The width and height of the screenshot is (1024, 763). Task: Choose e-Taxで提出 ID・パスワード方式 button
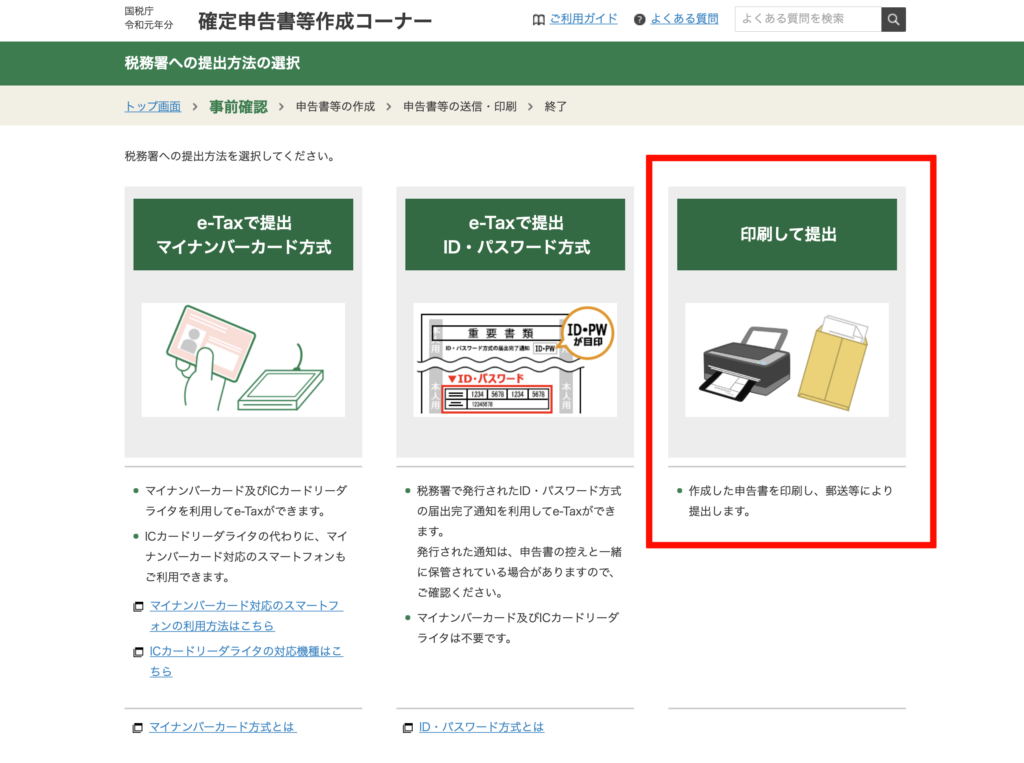(x=514, y=234)
